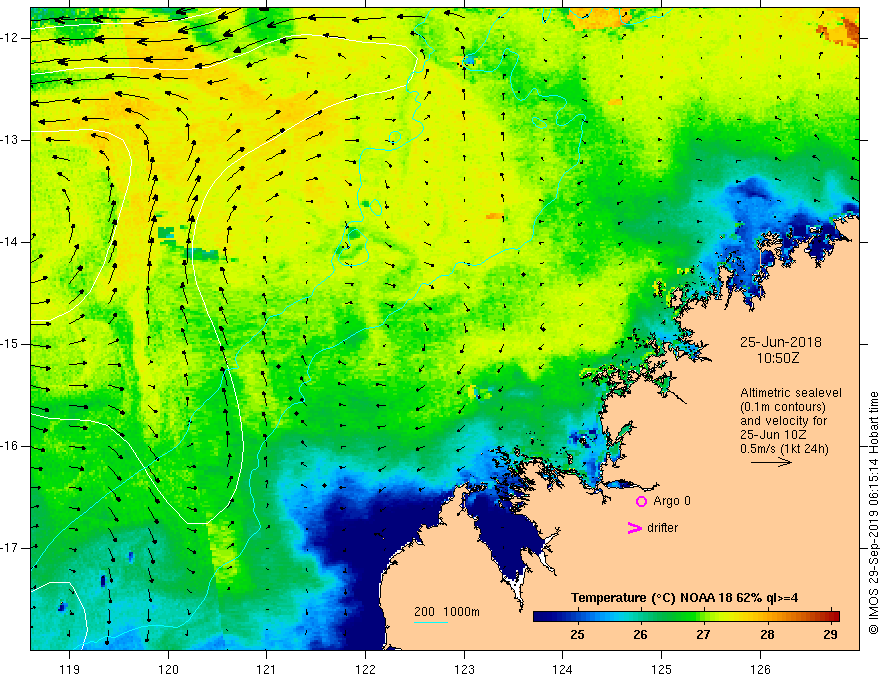Click the magenta Argo circle marker

[x=641, y=502]
